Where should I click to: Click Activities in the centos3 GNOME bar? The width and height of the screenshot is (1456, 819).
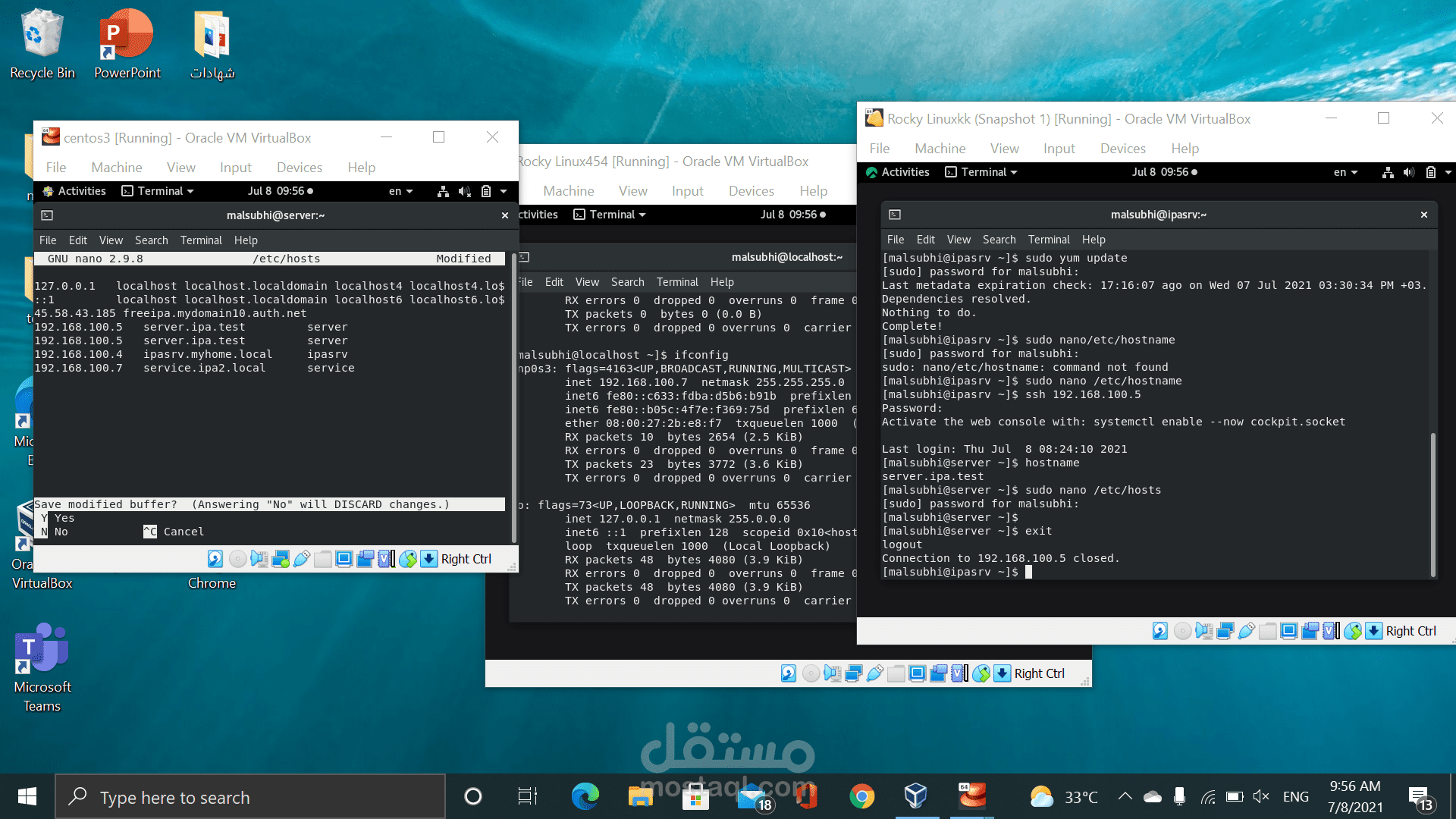coord(75,191)
